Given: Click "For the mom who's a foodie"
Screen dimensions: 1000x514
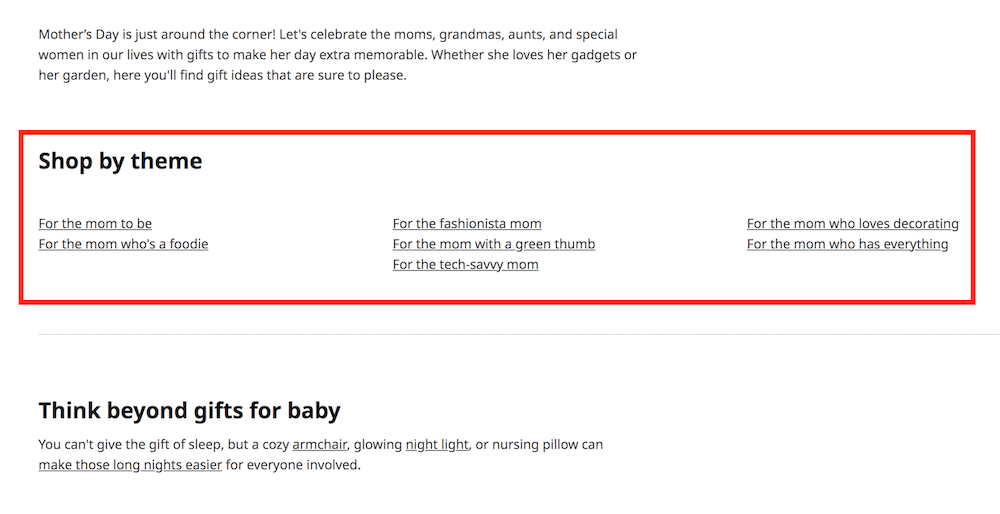Looking at the screenshot, I should tap(123, 244).
